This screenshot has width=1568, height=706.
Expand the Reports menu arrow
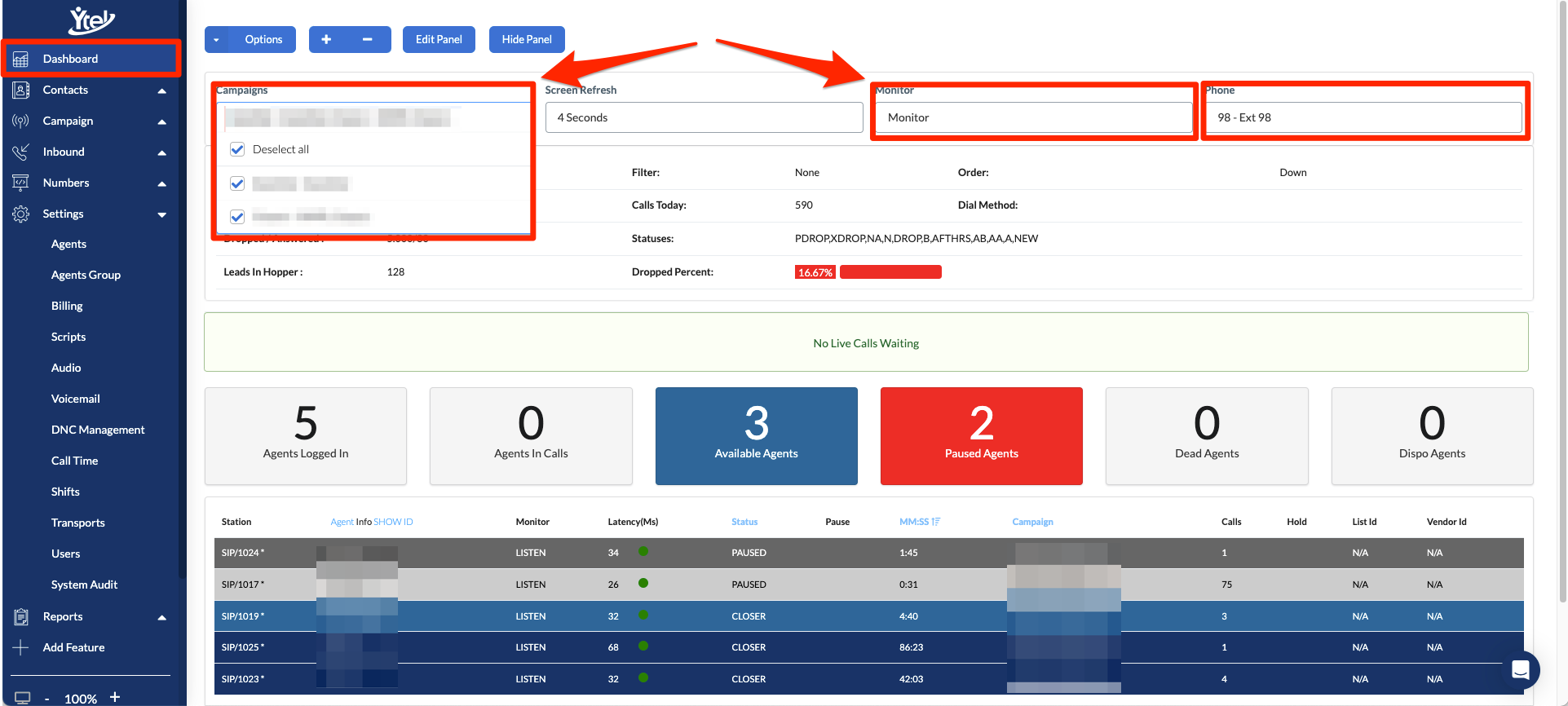tap(161, 617)
